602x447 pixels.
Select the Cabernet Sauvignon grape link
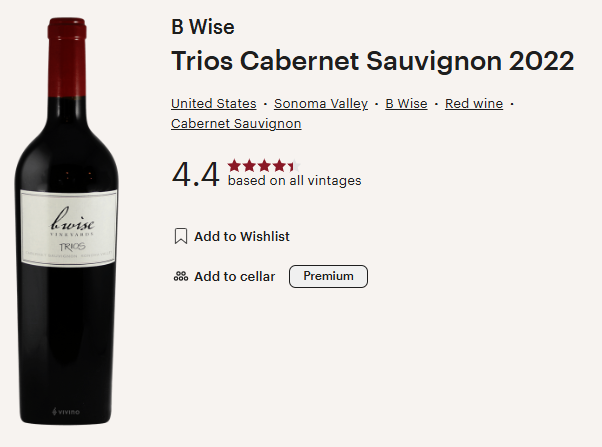click(x=236, y=124)
